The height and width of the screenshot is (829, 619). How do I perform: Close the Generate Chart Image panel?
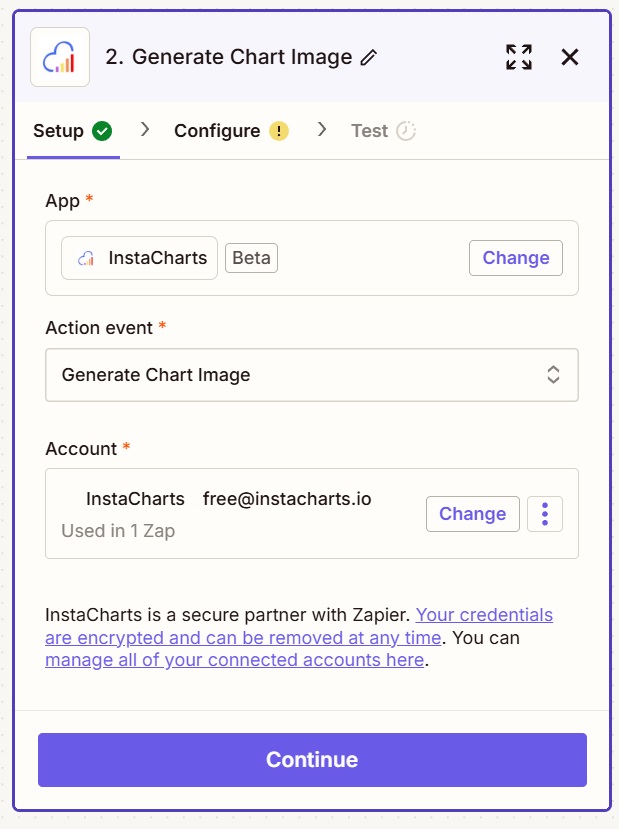(x=569, y=57)
